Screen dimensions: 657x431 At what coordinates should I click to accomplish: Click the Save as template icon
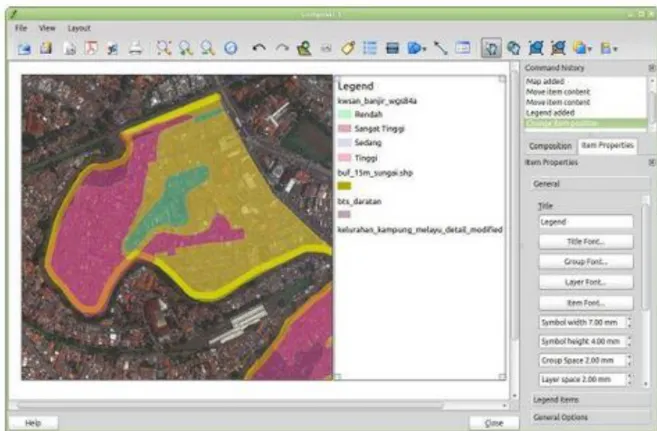[46, 48]
